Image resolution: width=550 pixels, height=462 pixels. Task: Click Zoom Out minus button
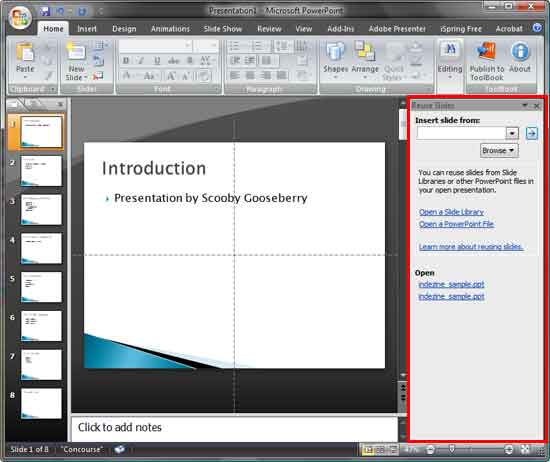click(430, 449)
